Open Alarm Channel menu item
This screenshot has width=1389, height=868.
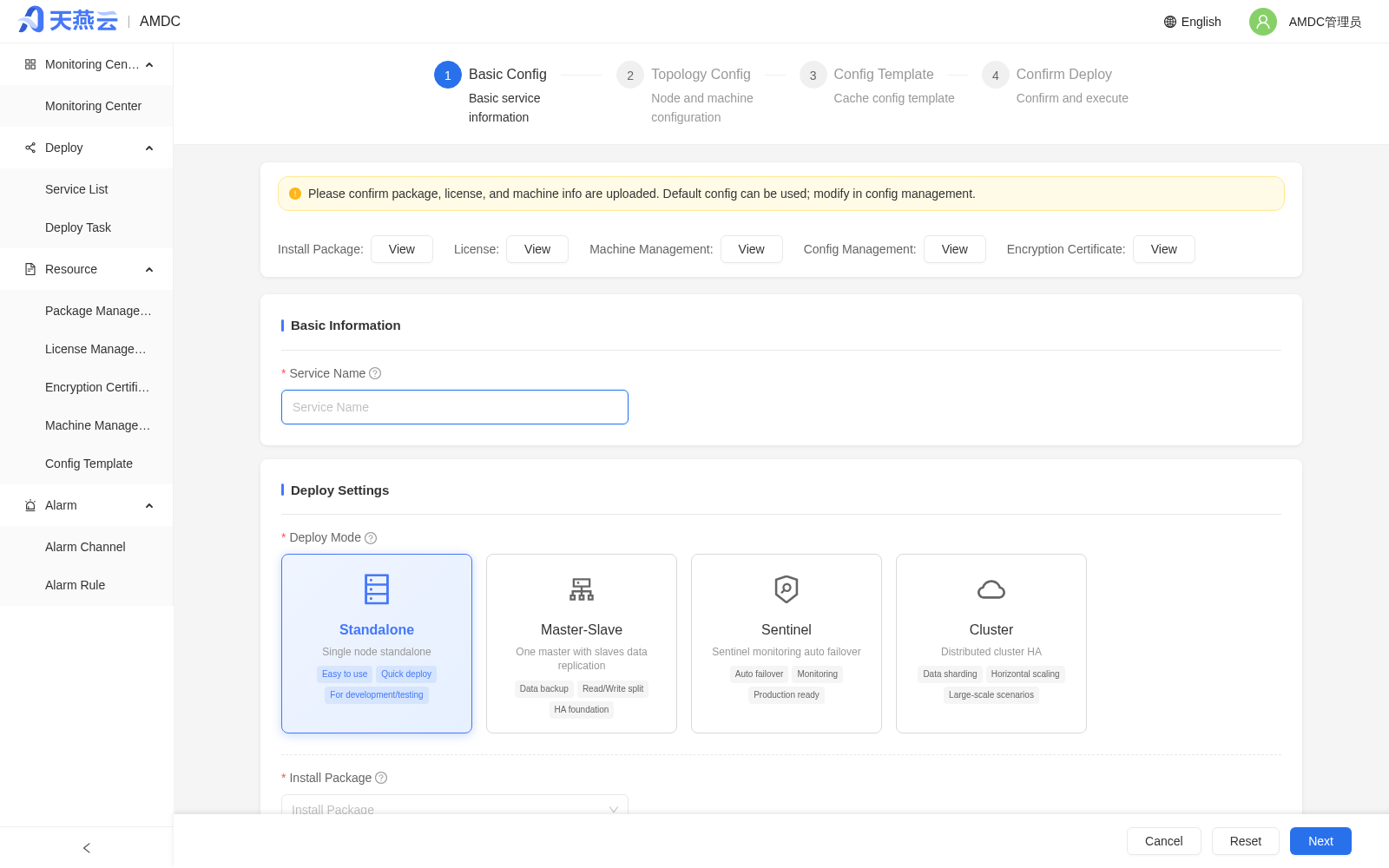click(x=87, y=547)
